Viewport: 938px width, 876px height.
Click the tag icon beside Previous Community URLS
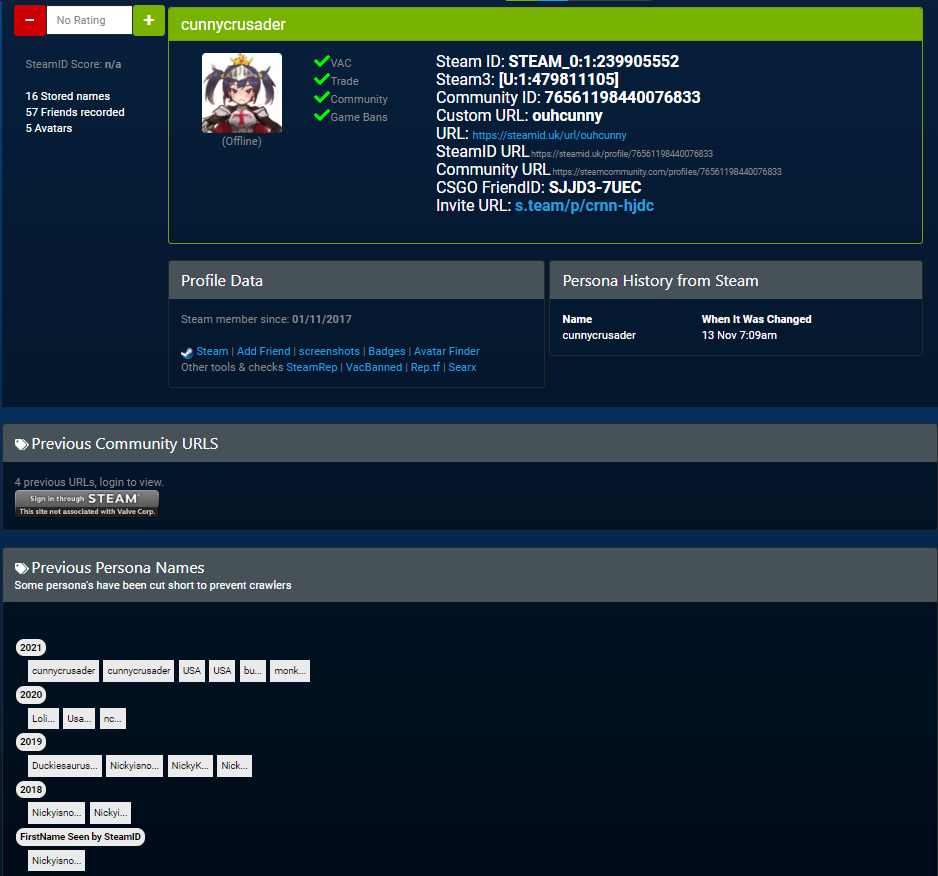(x=22, y=444)
